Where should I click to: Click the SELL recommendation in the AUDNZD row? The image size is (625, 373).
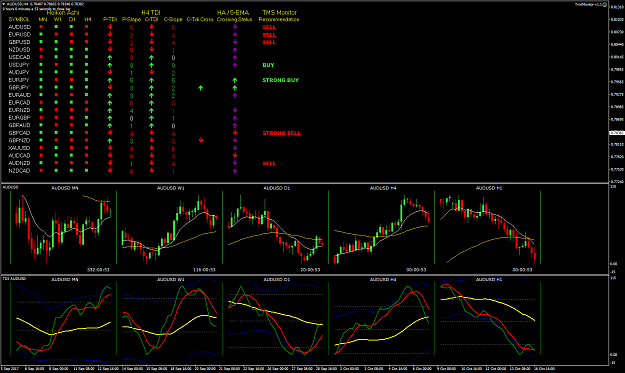coord(269,163)
